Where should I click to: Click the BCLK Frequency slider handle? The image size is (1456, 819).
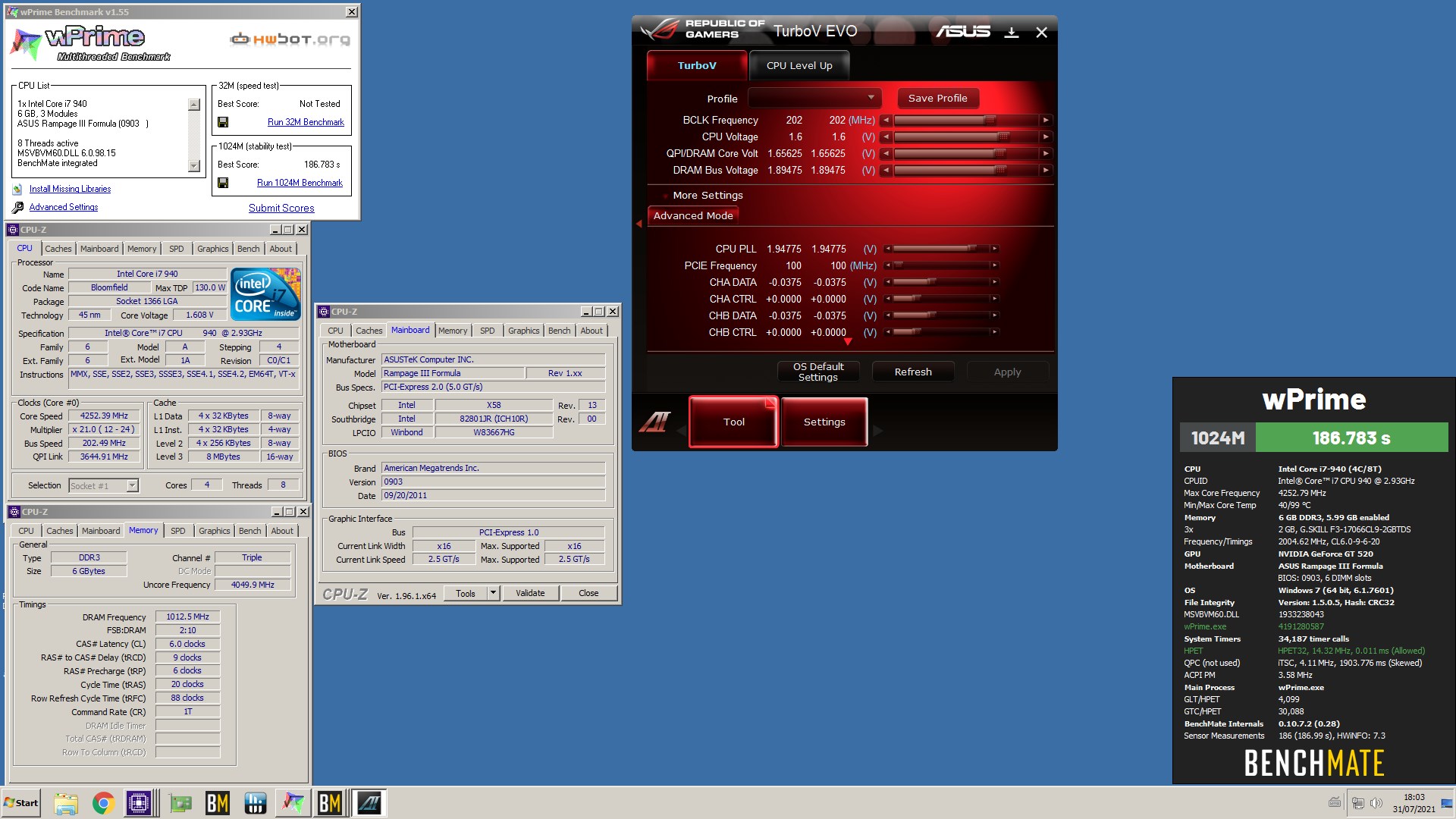(990, 120)
